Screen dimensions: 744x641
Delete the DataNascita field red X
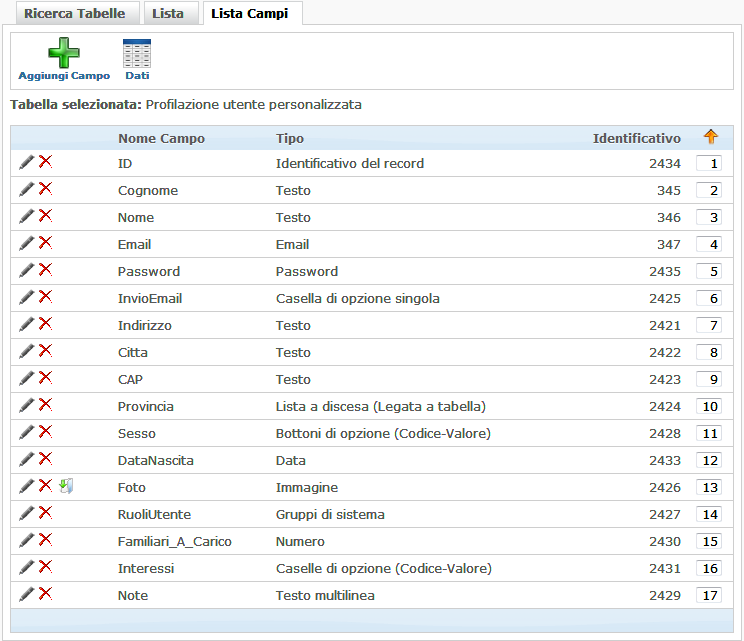[x=46, y=459]
